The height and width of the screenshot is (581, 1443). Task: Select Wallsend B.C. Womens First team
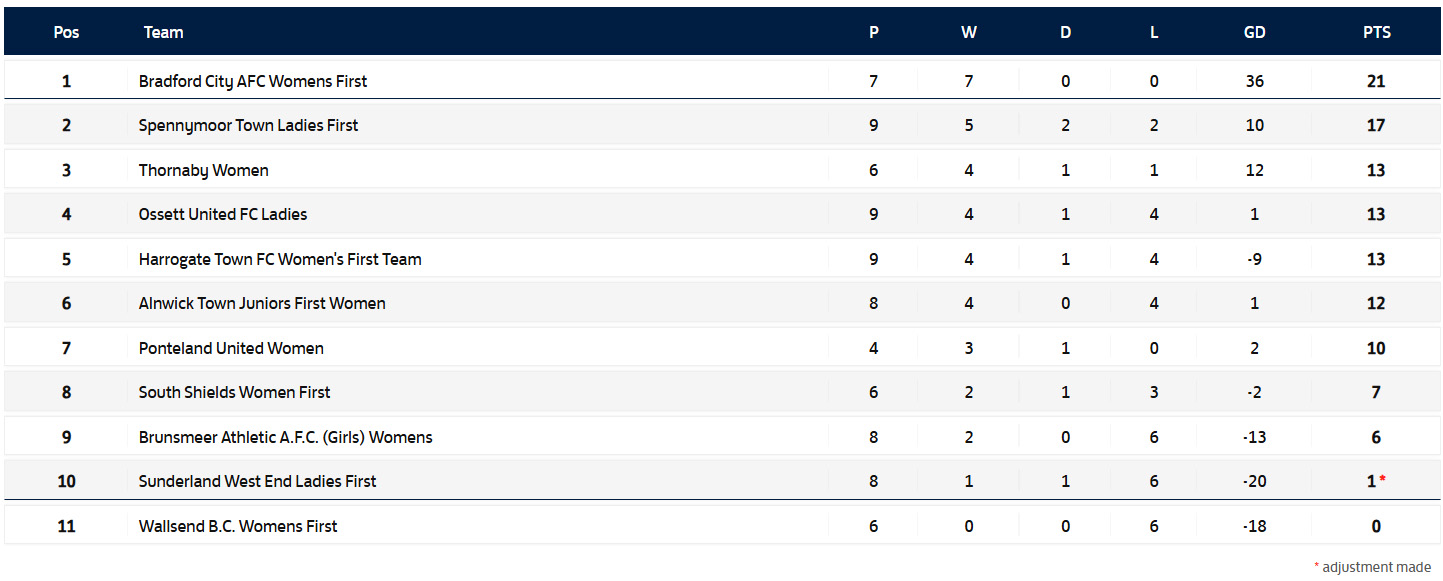point(237,526)
